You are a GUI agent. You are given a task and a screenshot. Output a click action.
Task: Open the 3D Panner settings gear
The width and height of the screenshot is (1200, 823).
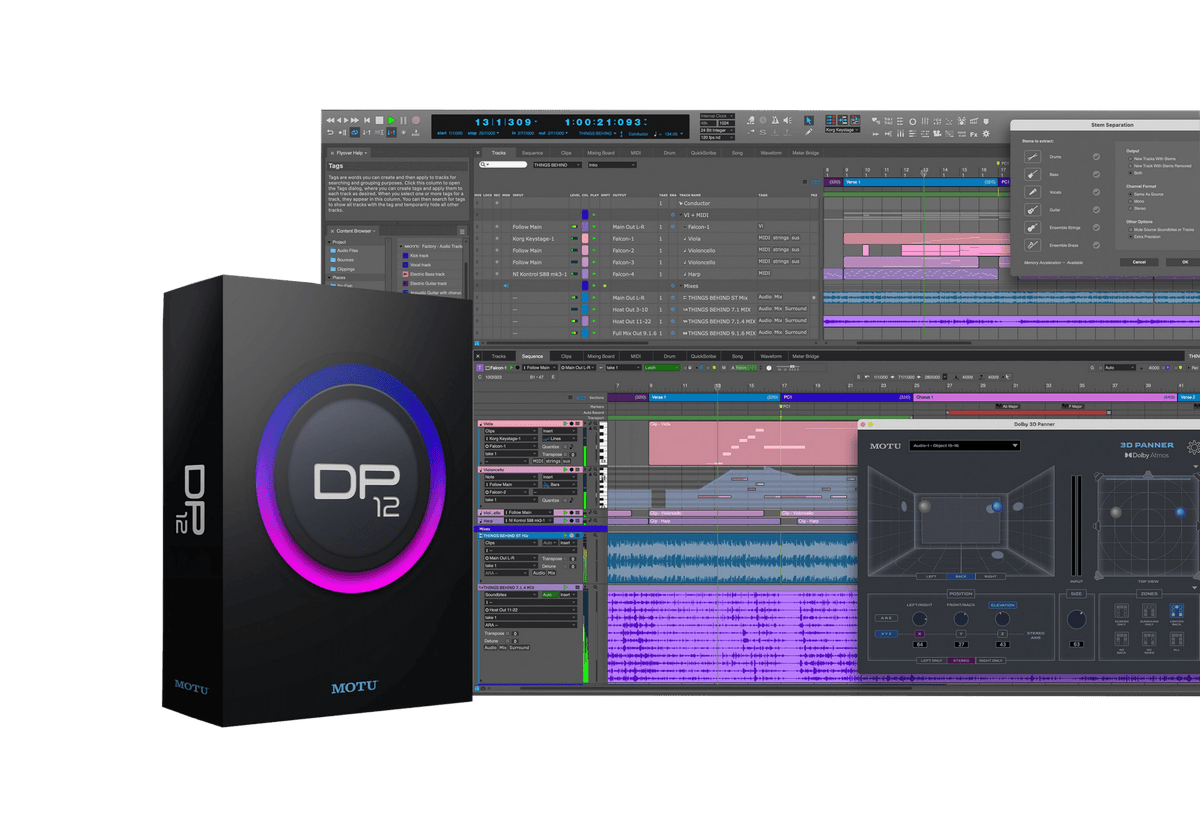pos(1193,447)
